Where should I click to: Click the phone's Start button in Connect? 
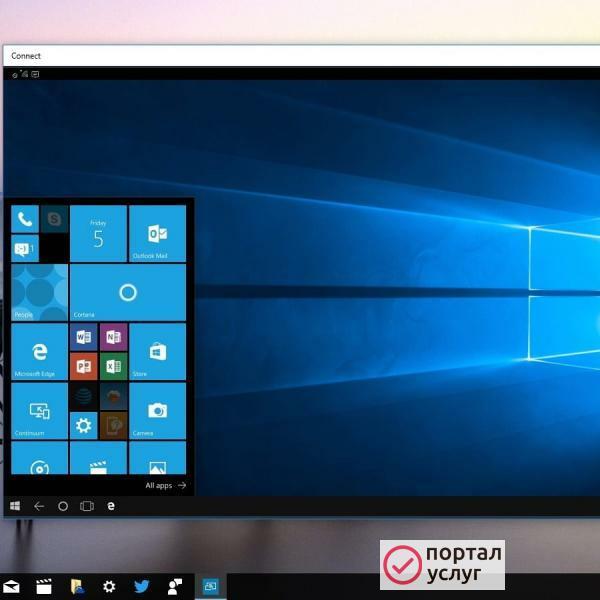15,506
